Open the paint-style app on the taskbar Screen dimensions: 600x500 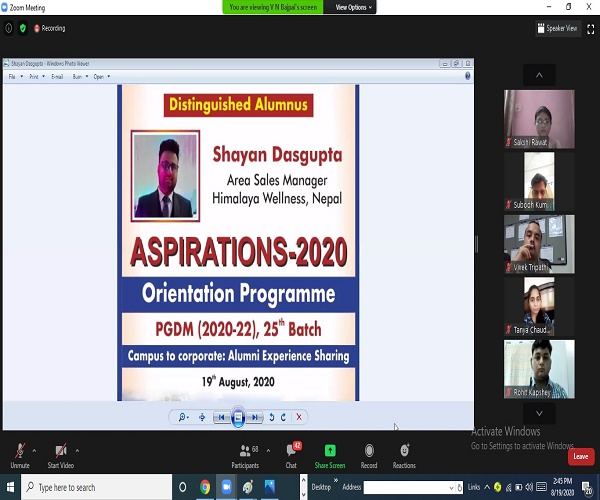[248, 487]
